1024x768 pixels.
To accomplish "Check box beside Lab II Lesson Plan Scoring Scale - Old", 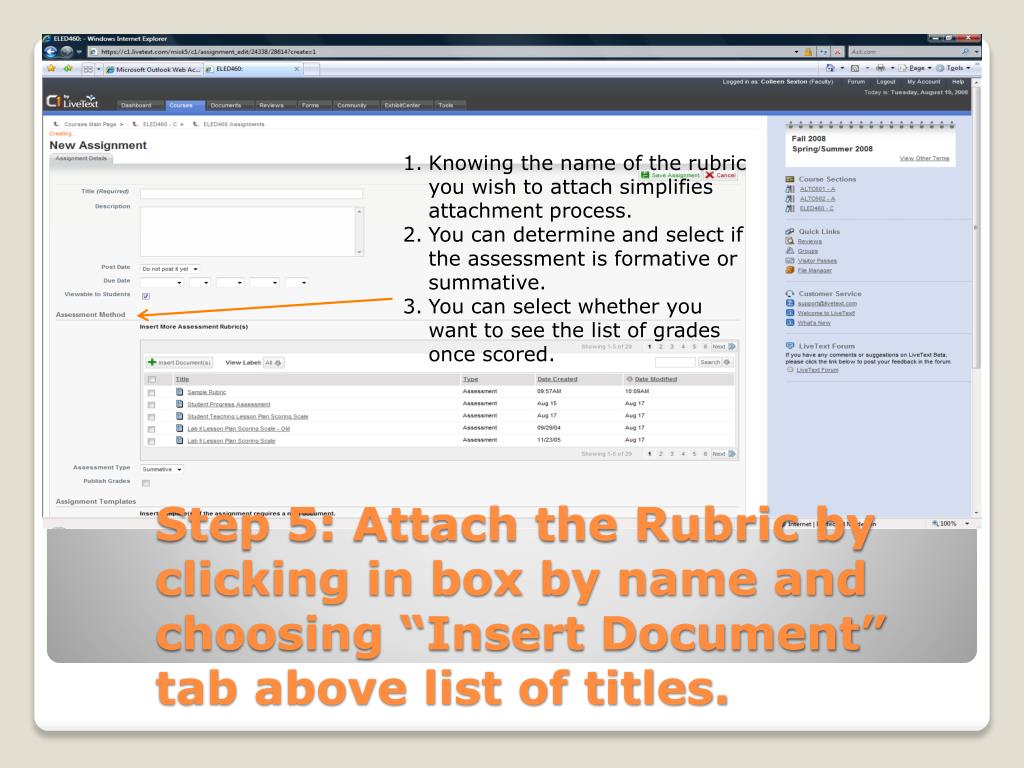I will pos(152,429).
